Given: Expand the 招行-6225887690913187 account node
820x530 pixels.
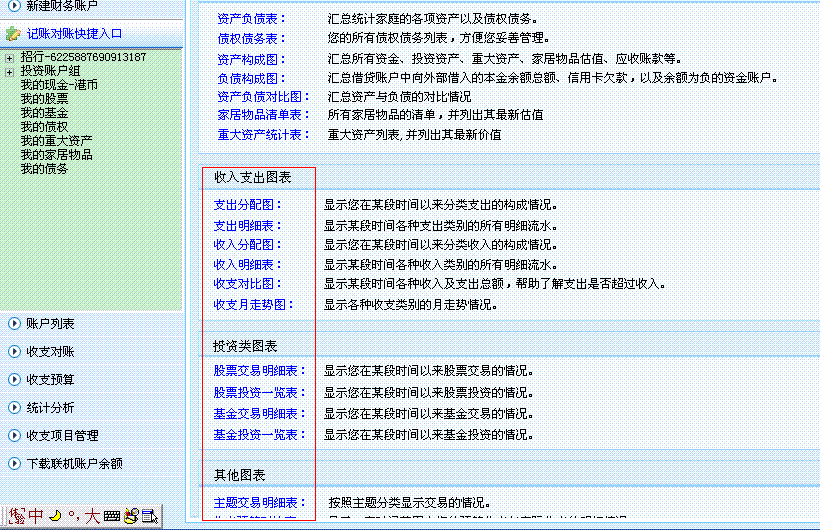Looking at the screenshot, I should pyautogui.click(x=9, y=58).
